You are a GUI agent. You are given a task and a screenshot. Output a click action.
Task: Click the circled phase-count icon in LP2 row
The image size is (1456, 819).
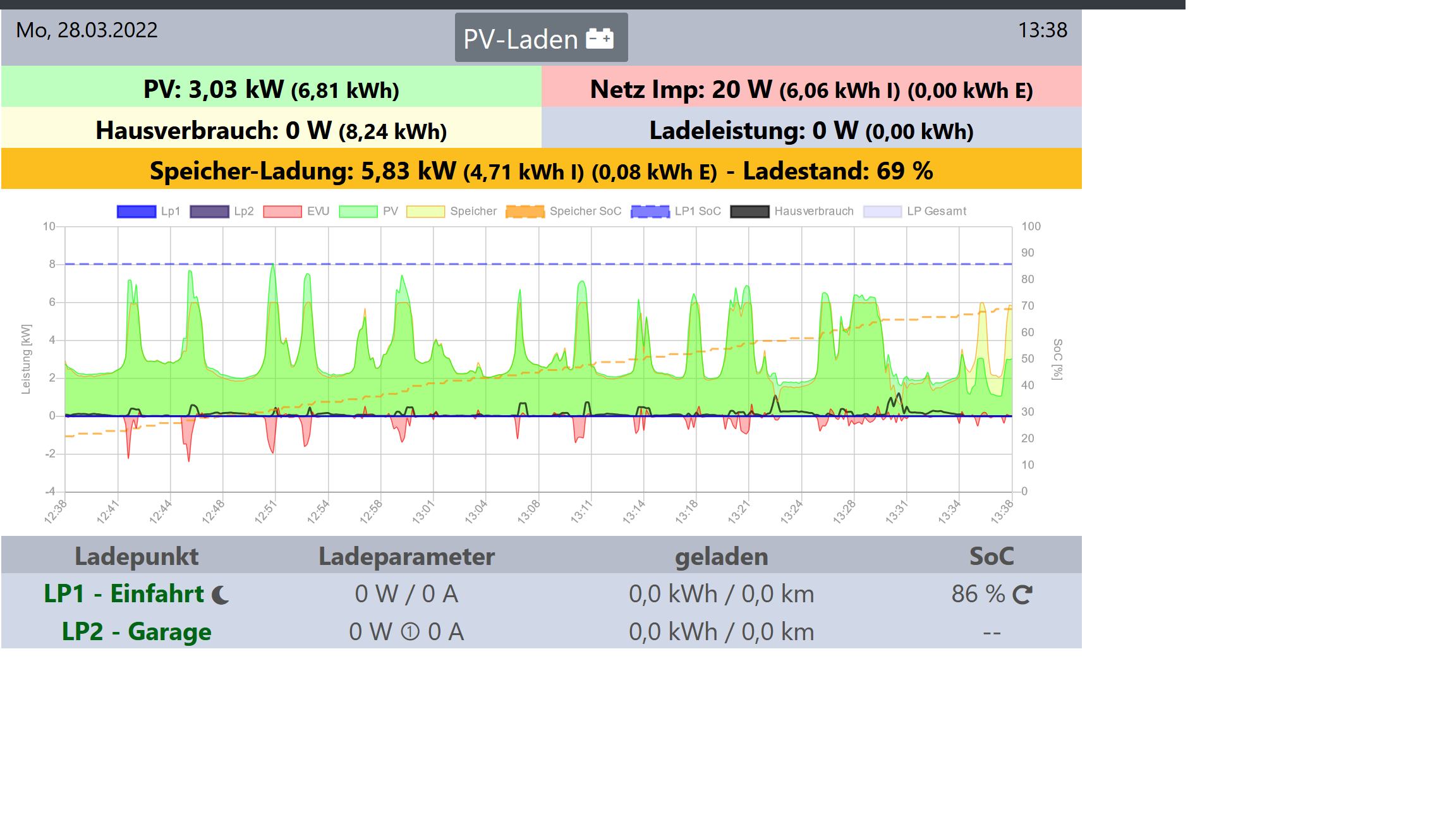point(410,632)
